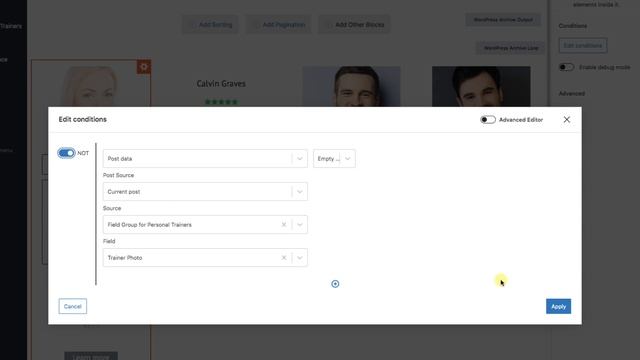This screenshot has height=360, width=640.
Task: Open the Empty operator dropdown
Action: coord(334,158)
